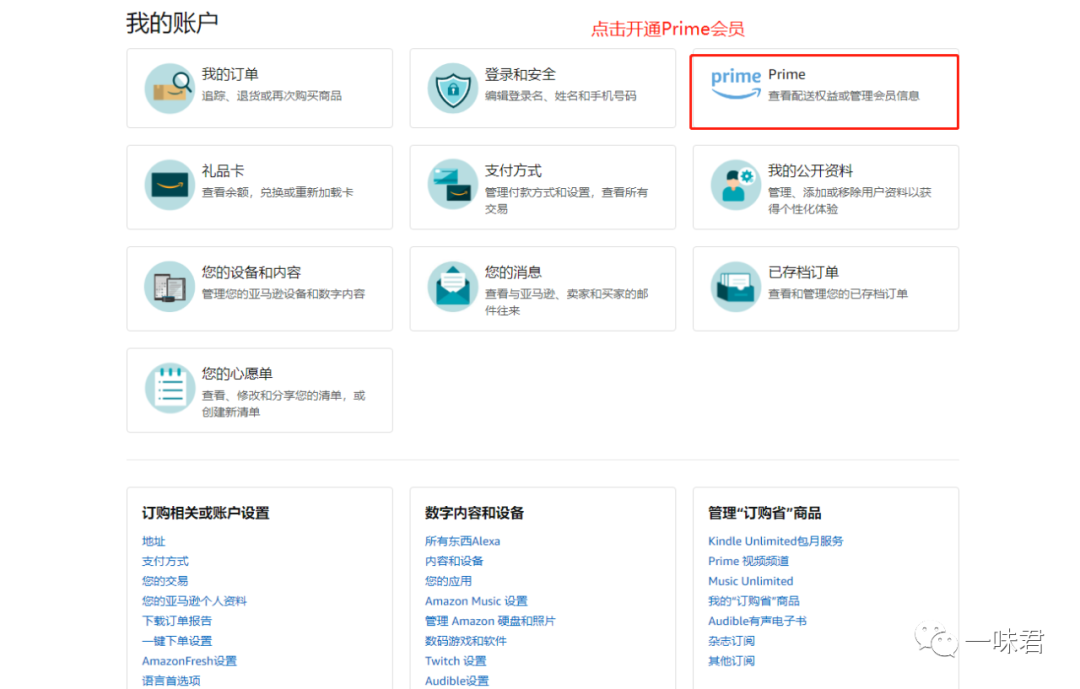Open the 您的交易 link
This screenshot has height=689, width=1080.
(x=165, y=582)
